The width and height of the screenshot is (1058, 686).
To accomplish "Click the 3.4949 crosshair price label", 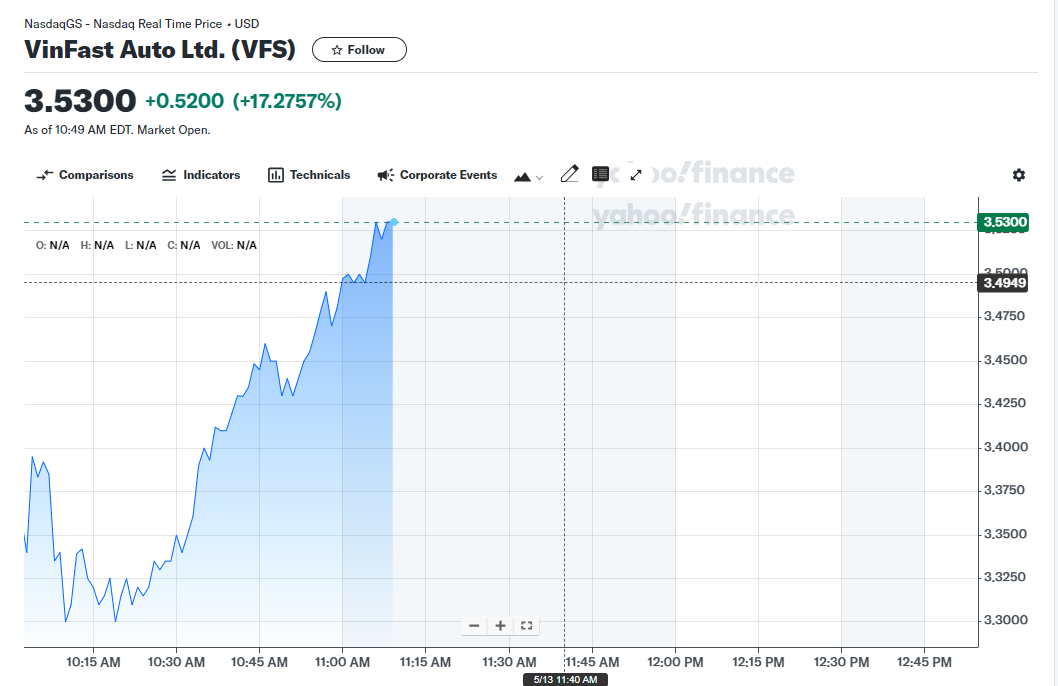I will click(1003, 283).
